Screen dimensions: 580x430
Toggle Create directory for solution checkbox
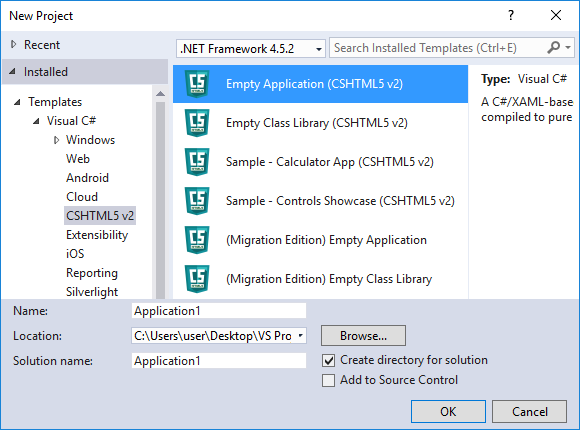pyautogui.click(x=328, y=360)
